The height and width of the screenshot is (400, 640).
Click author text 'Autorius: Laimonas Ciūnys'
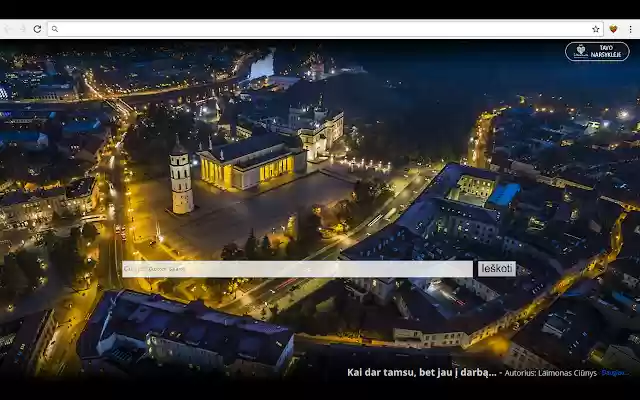point(551,373)
